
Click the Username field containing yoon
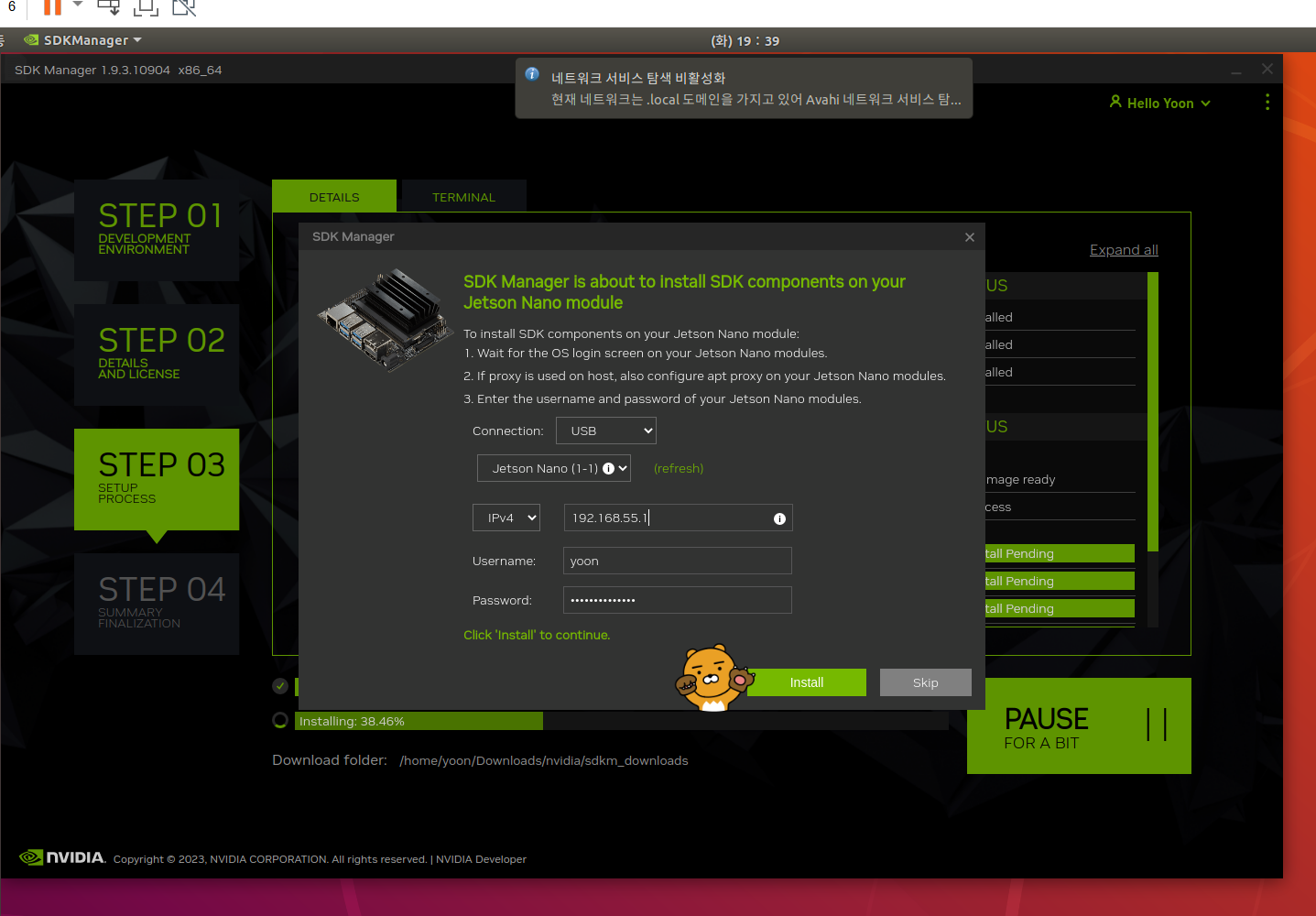[x=678, y=561]
